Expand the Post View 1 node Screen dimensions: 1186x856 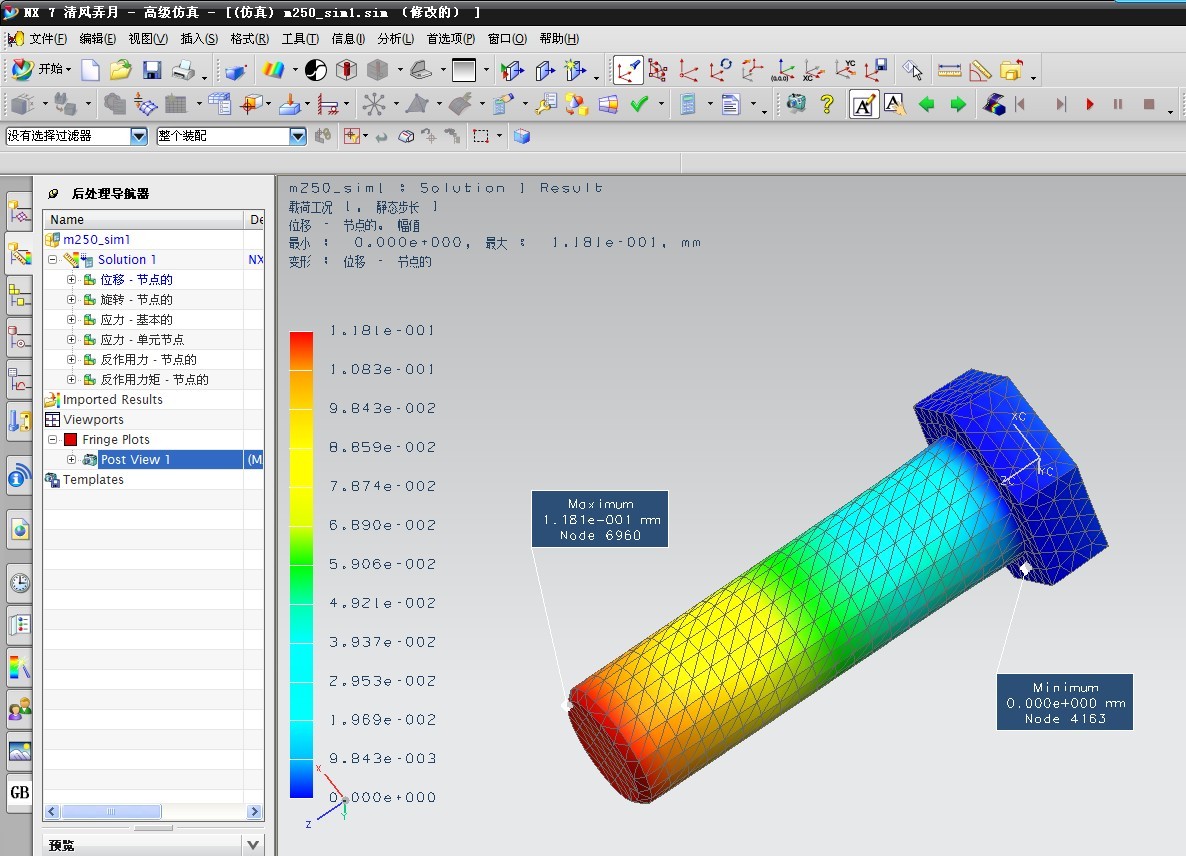(x=71, y=459)
